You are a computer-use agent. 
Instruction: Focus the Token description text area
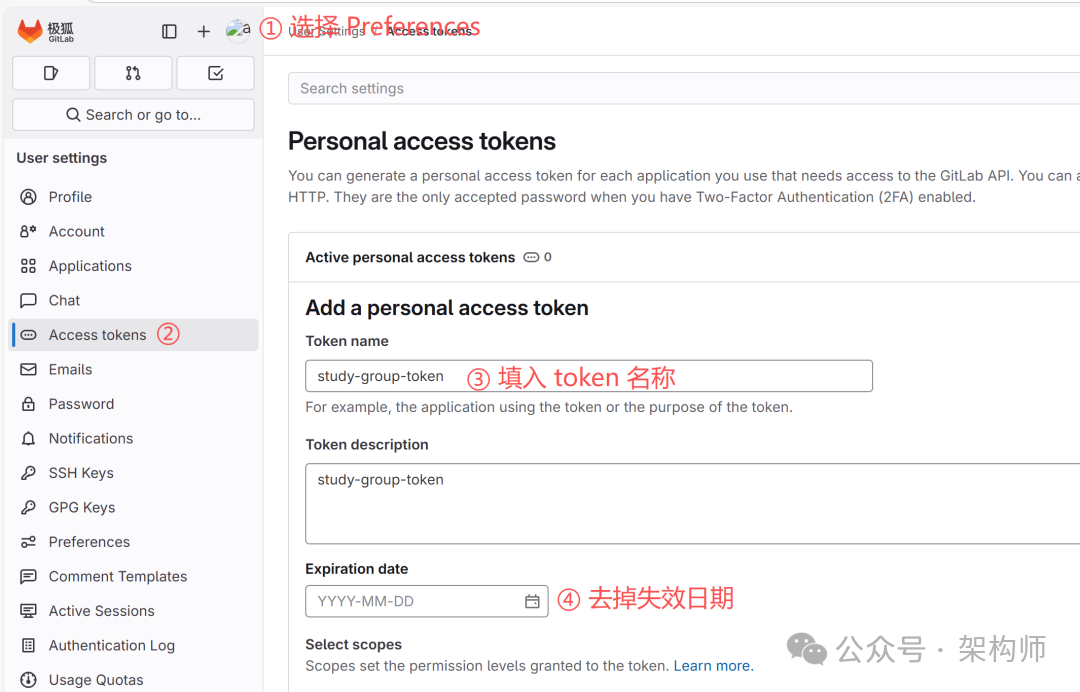[690, 503]
